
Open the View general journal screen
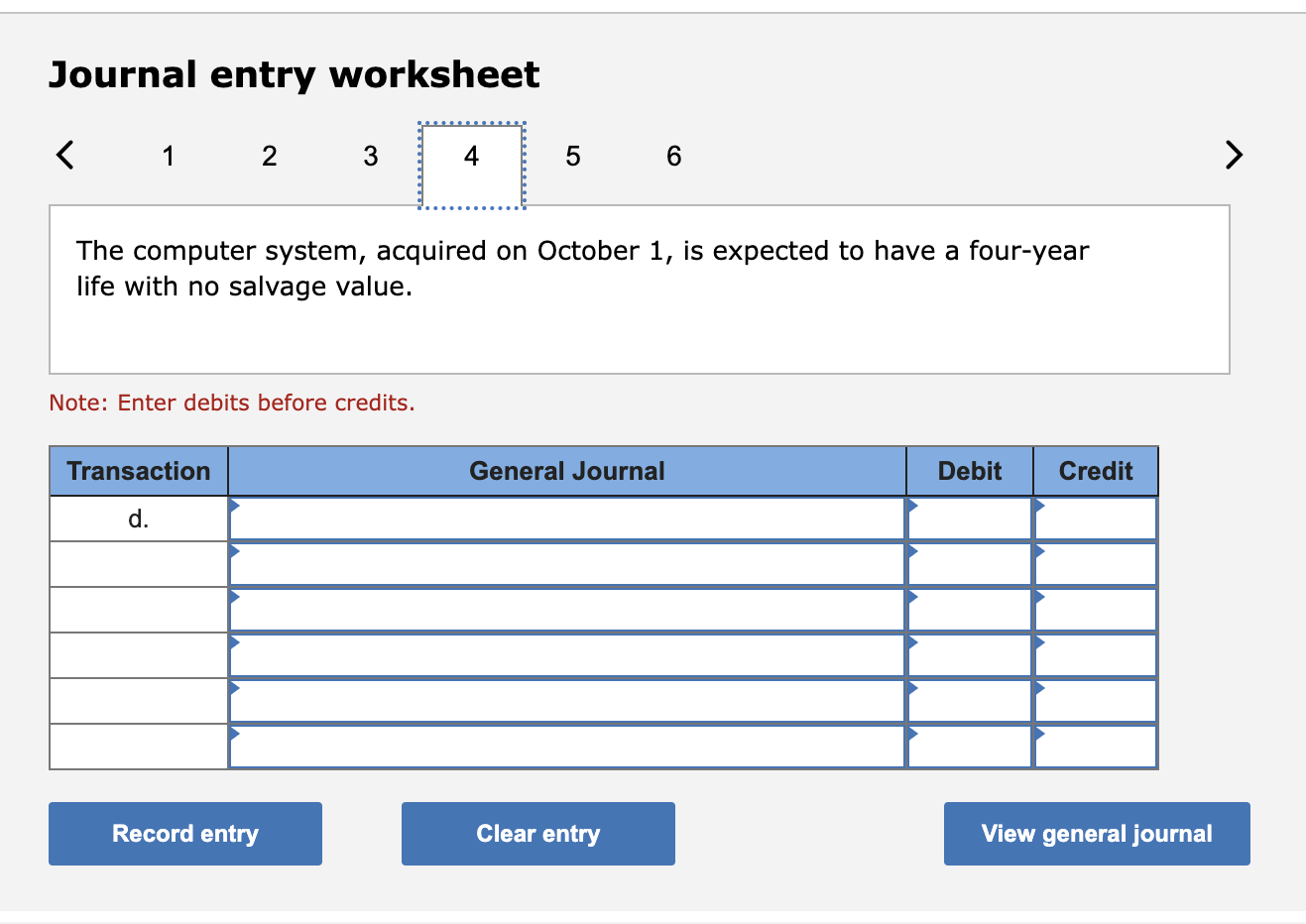coord(1096,833)
